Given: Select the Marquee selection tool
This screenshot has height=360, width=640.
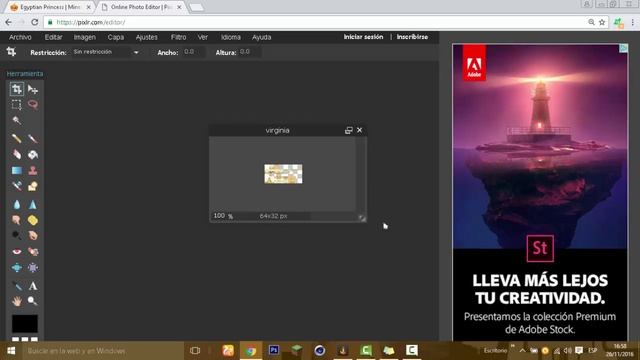Looking at the screenshot, I should (17, 104).
